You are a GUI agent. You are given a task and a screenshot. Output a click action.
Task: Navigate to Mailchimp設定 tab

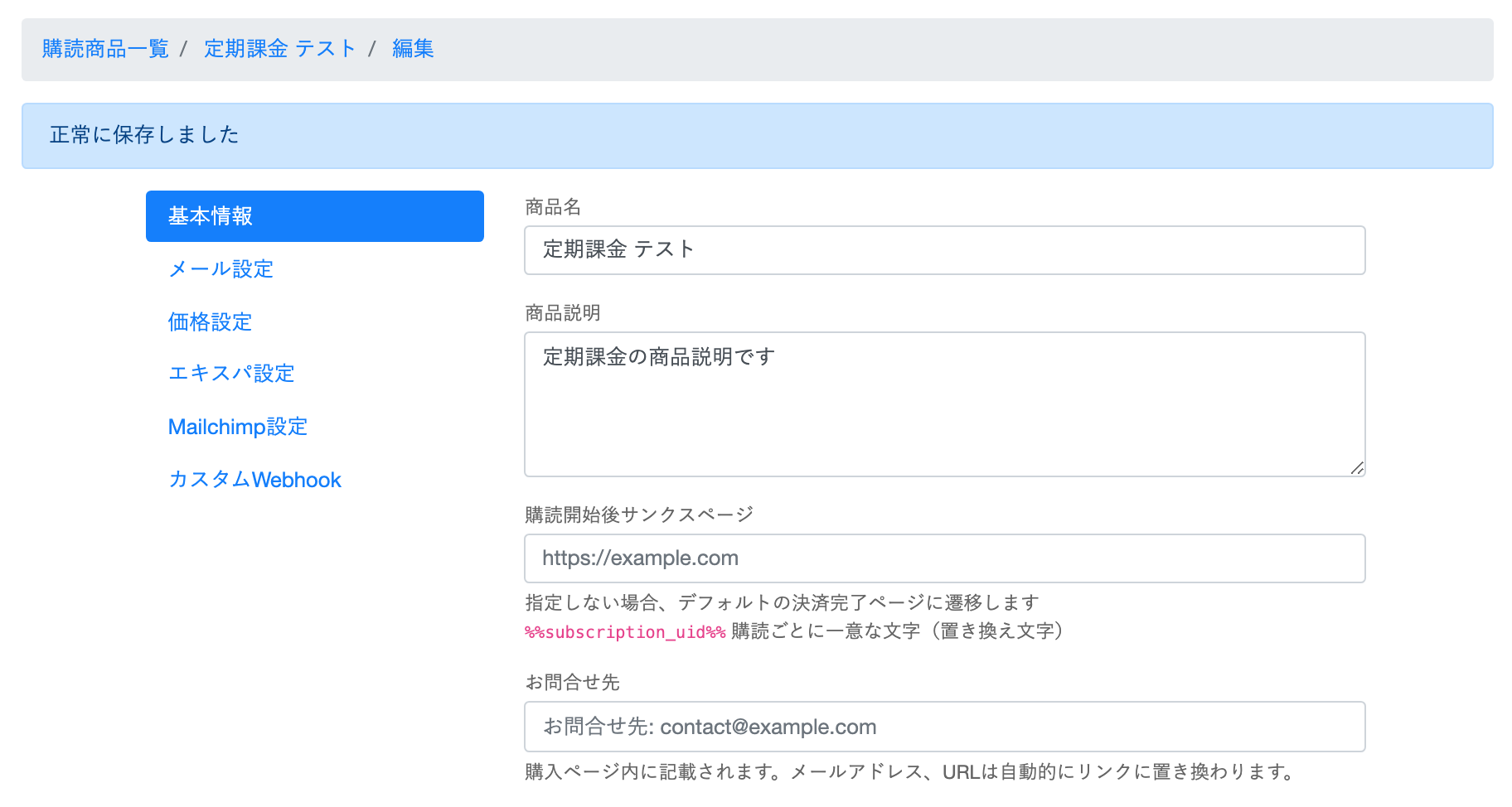(x=237, y=427)
